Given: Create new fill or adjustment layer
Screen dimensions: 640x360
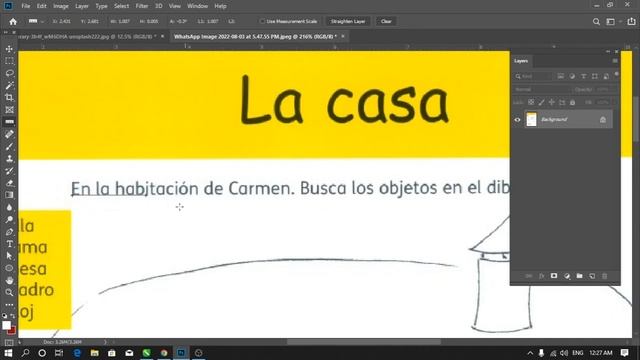Looking at the screenshot, I should 567,276.
